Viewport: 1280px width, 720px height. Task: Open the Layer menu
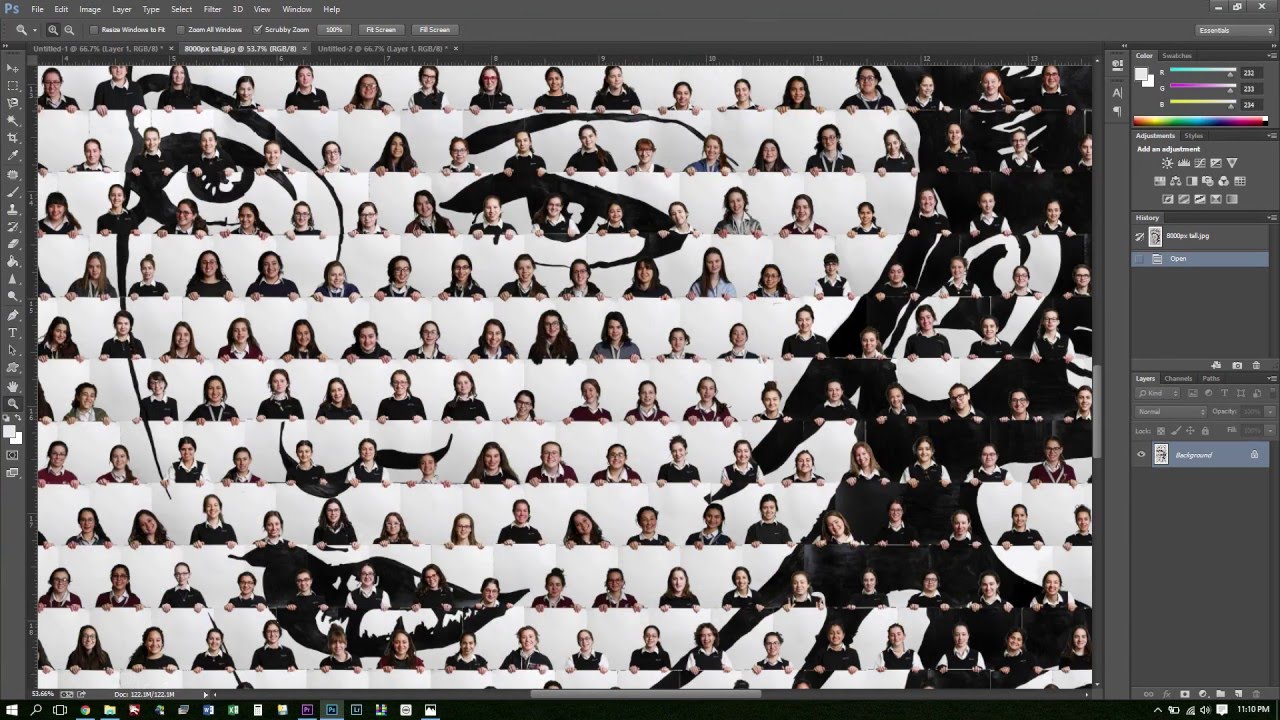[121, 9]
